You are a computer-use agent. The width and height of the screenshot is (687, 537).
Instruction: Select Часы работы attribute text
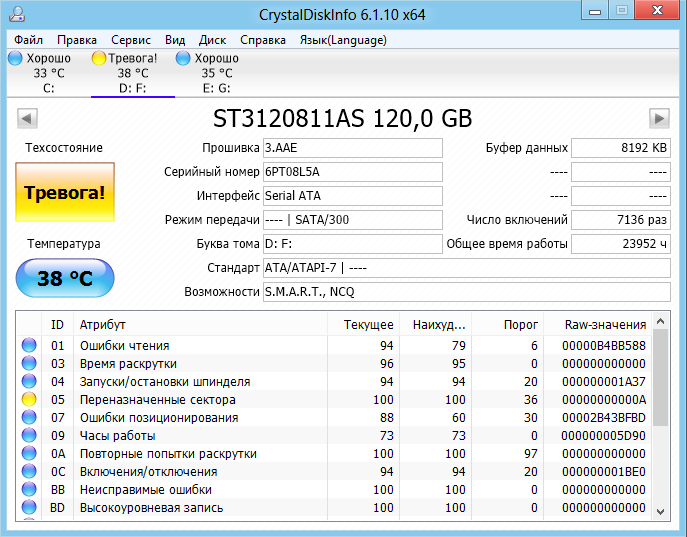click(117, 435)
